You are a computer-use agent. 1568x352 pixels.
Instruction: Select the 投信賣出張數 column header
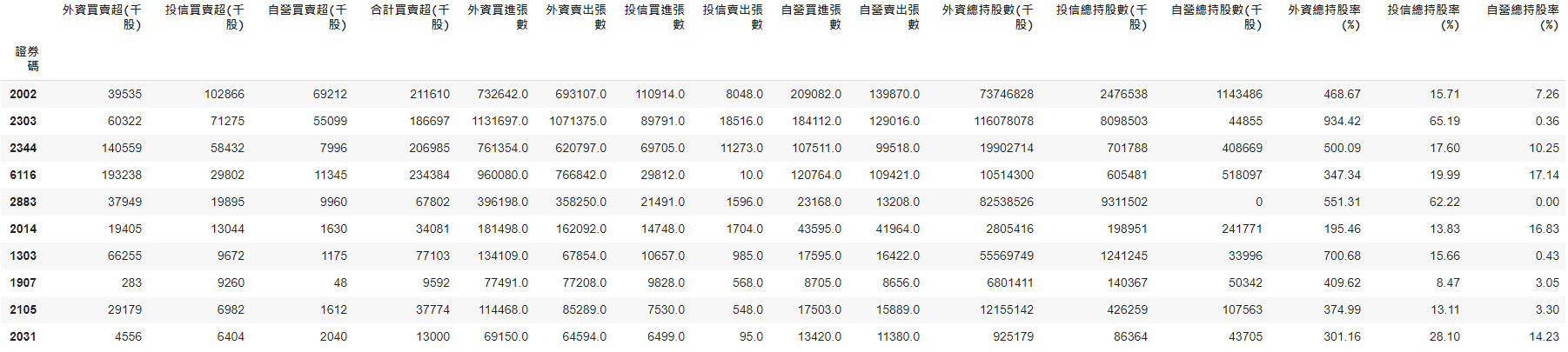[733, 17]
